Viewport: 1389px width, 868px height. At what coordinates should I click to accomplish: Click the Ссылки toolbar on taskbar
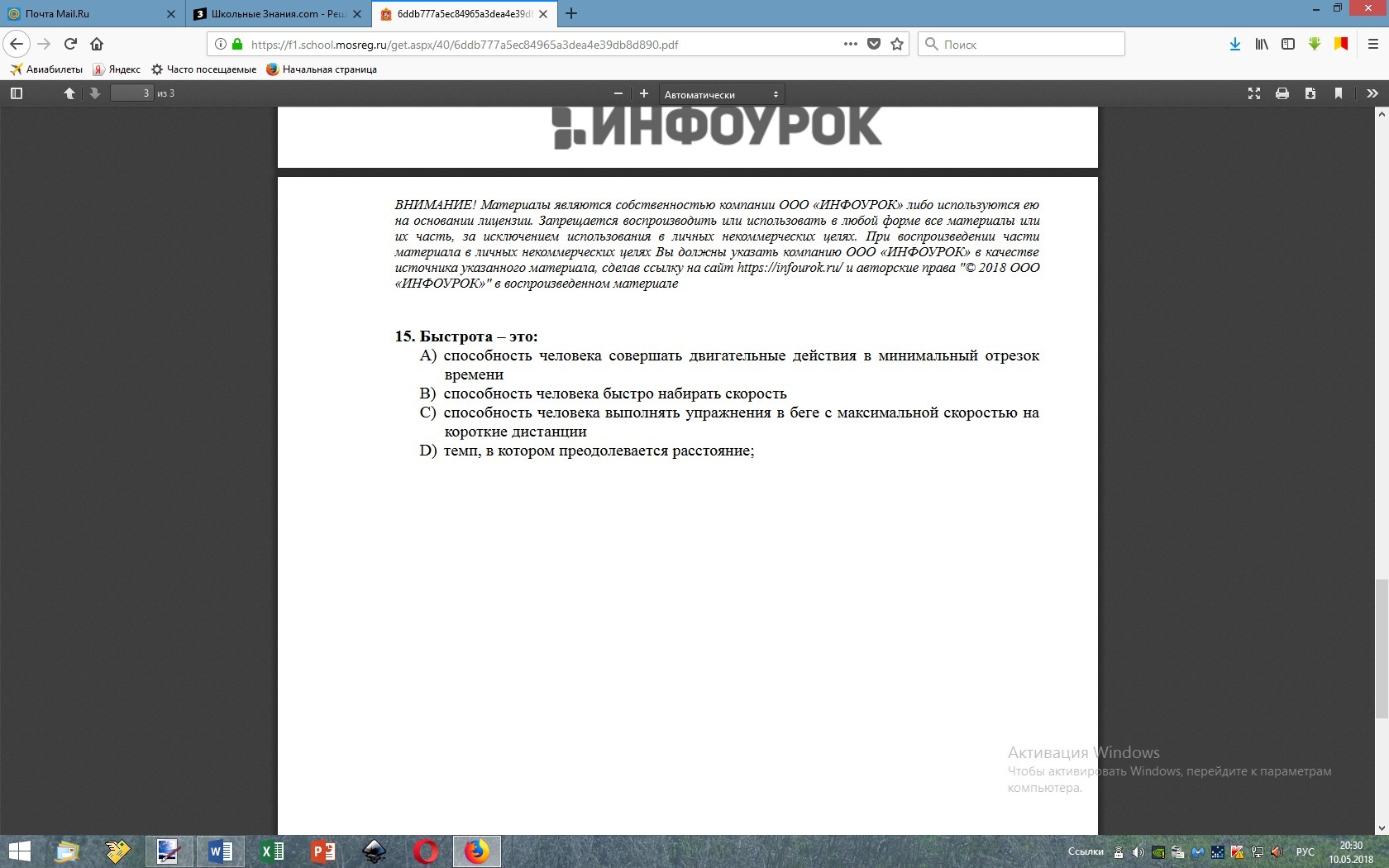click(1086, 851)
